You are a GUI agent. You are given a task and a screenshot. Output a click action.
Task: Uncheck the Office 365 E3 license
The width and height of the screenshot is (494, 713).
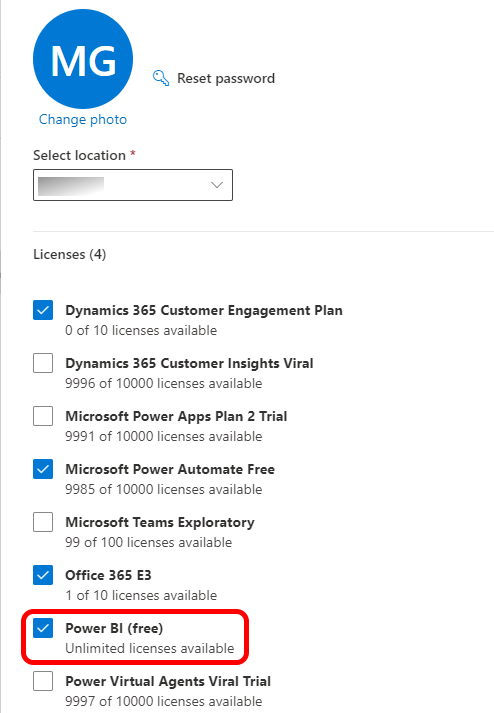[43, 575]
